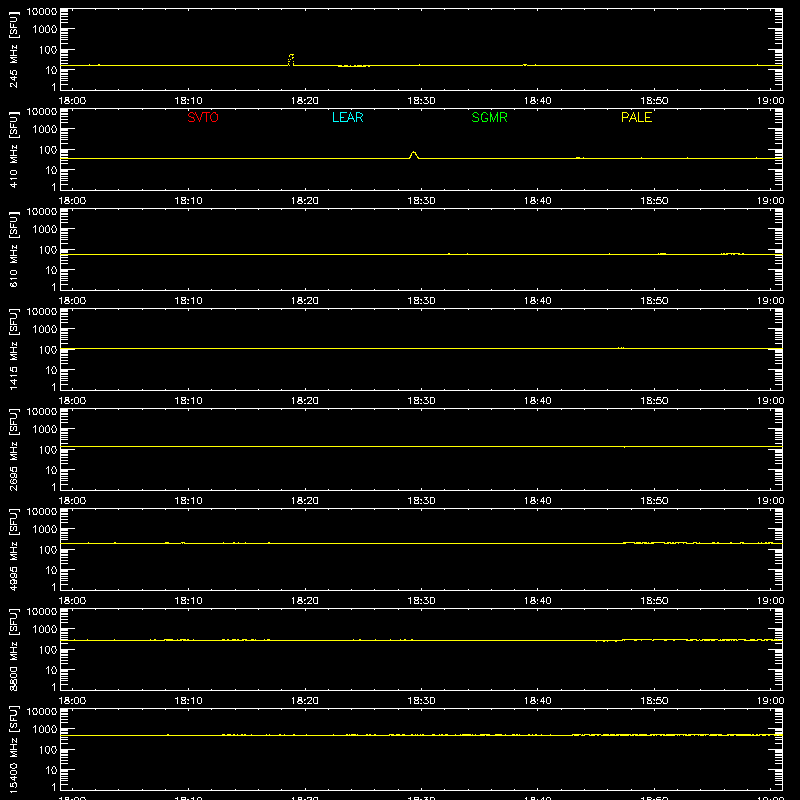Click the 1 y-axis value on the 2695 MHz plot

54,487
